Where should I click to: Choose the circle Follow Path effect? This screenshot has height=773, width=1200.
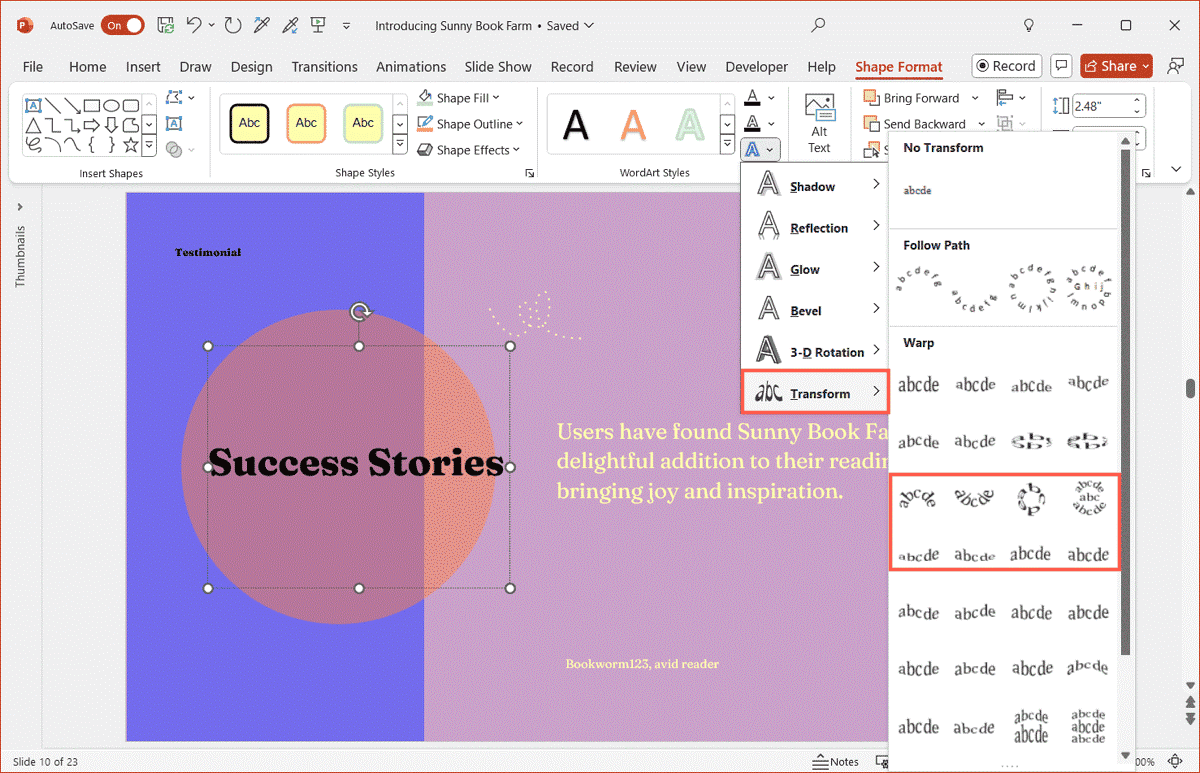1030,288
